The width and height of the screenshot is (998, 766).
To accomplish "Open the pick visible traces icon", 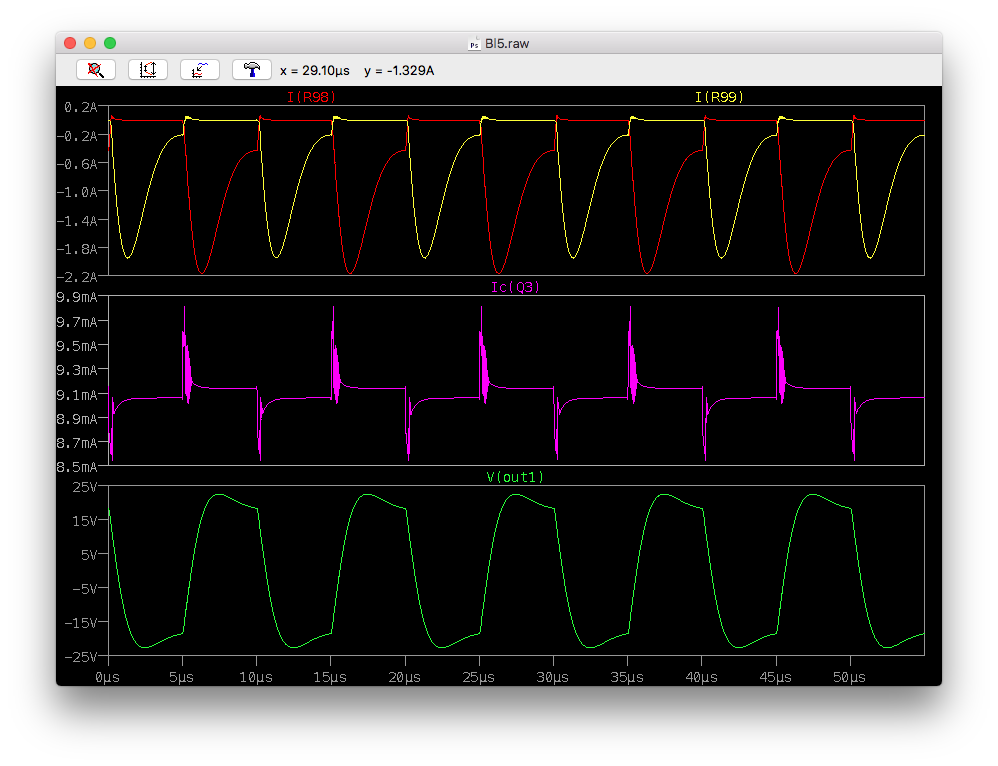I will pyautogui.click(x=200, y=70).
